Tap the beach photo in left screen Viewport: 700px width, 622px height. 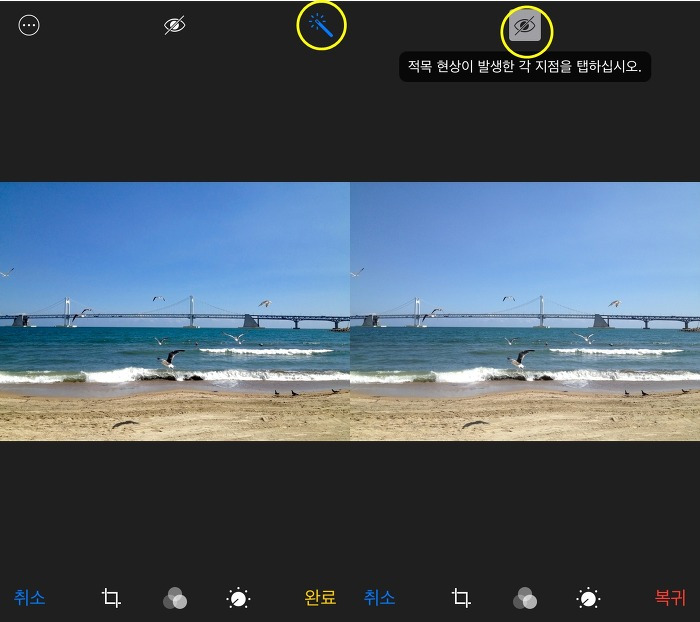(x=175, y=311)
